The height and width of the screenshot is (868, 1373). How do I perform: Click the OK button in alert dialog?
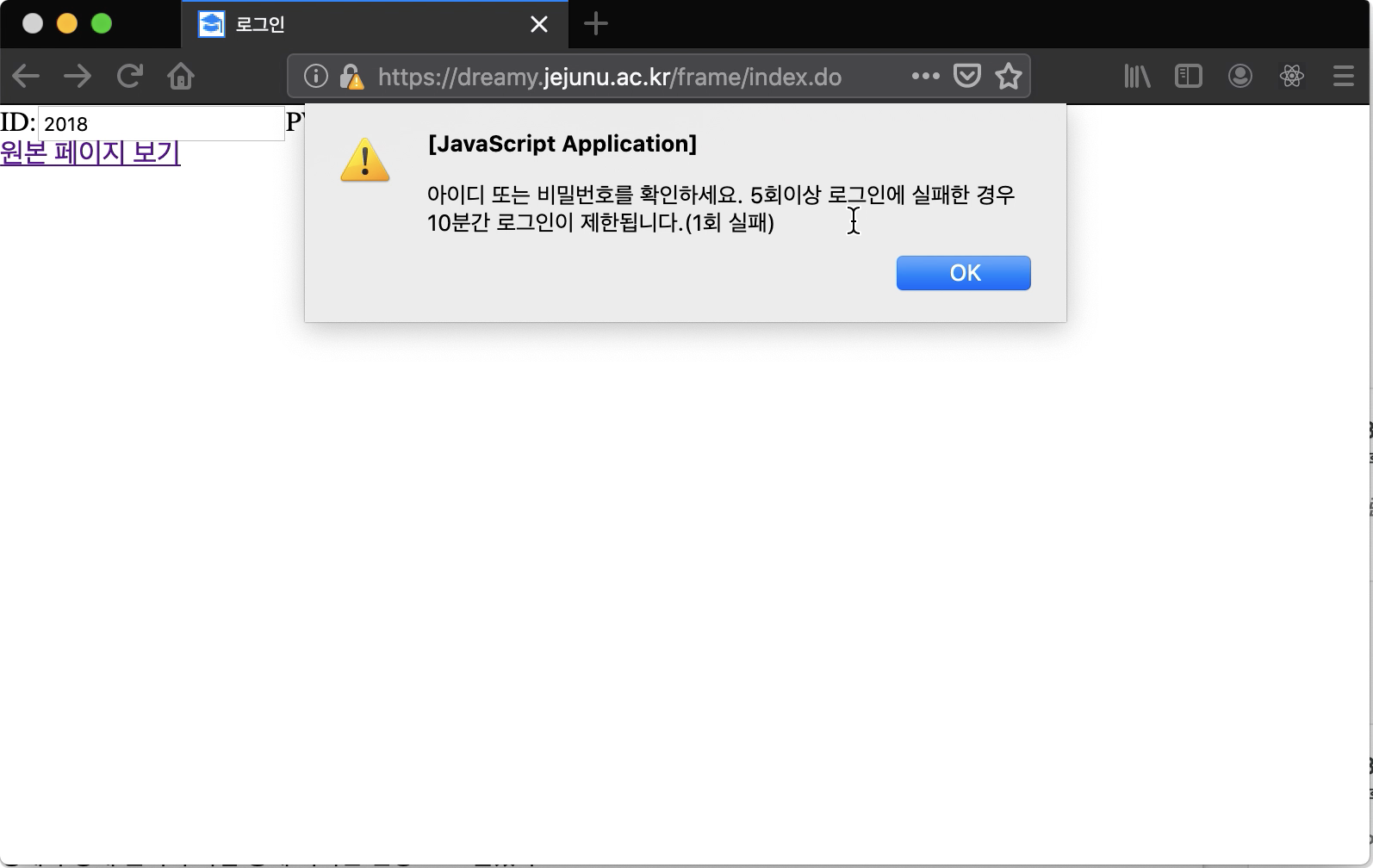pos(963,273)
